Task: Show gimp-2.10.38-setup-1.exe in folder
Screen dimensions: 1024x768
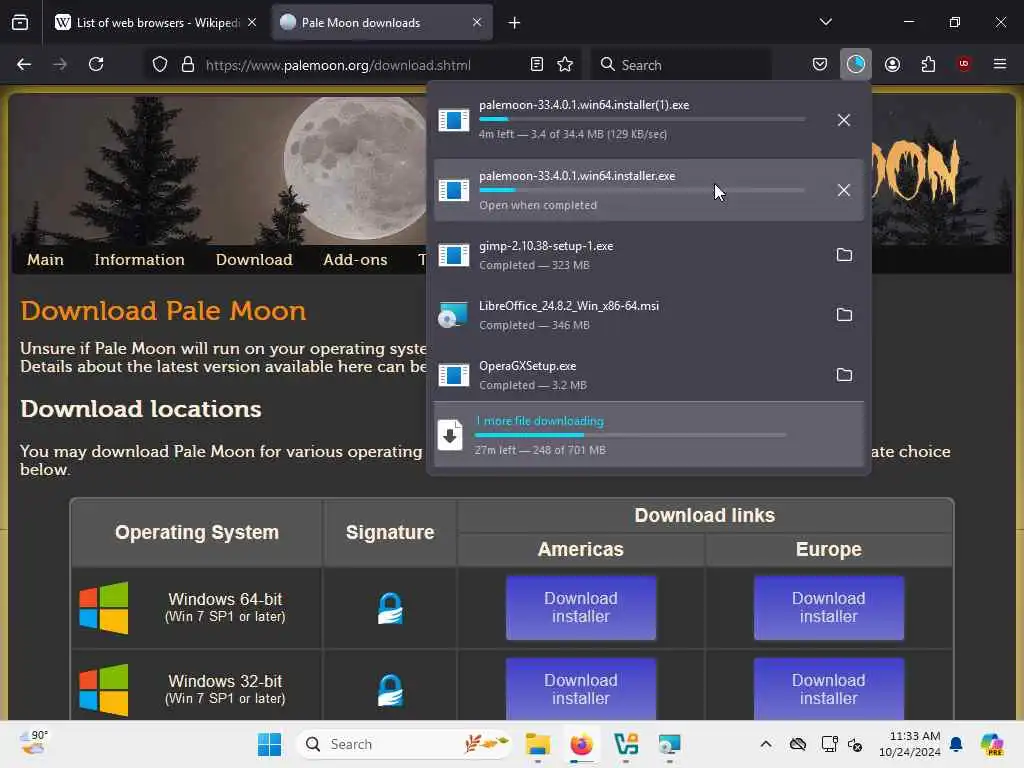Action: pyautogui.click(x=844, y=255)
